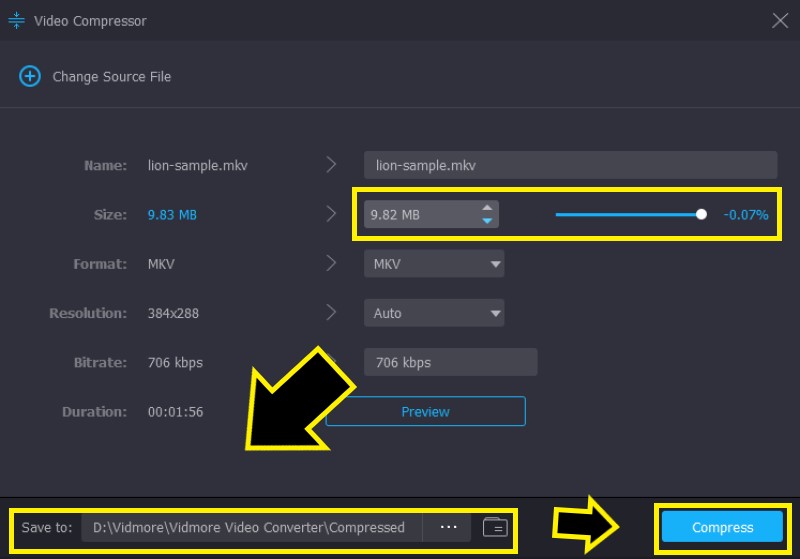
Task: Click the Video Compressor title bar icon
Action: tap(16, 20)
